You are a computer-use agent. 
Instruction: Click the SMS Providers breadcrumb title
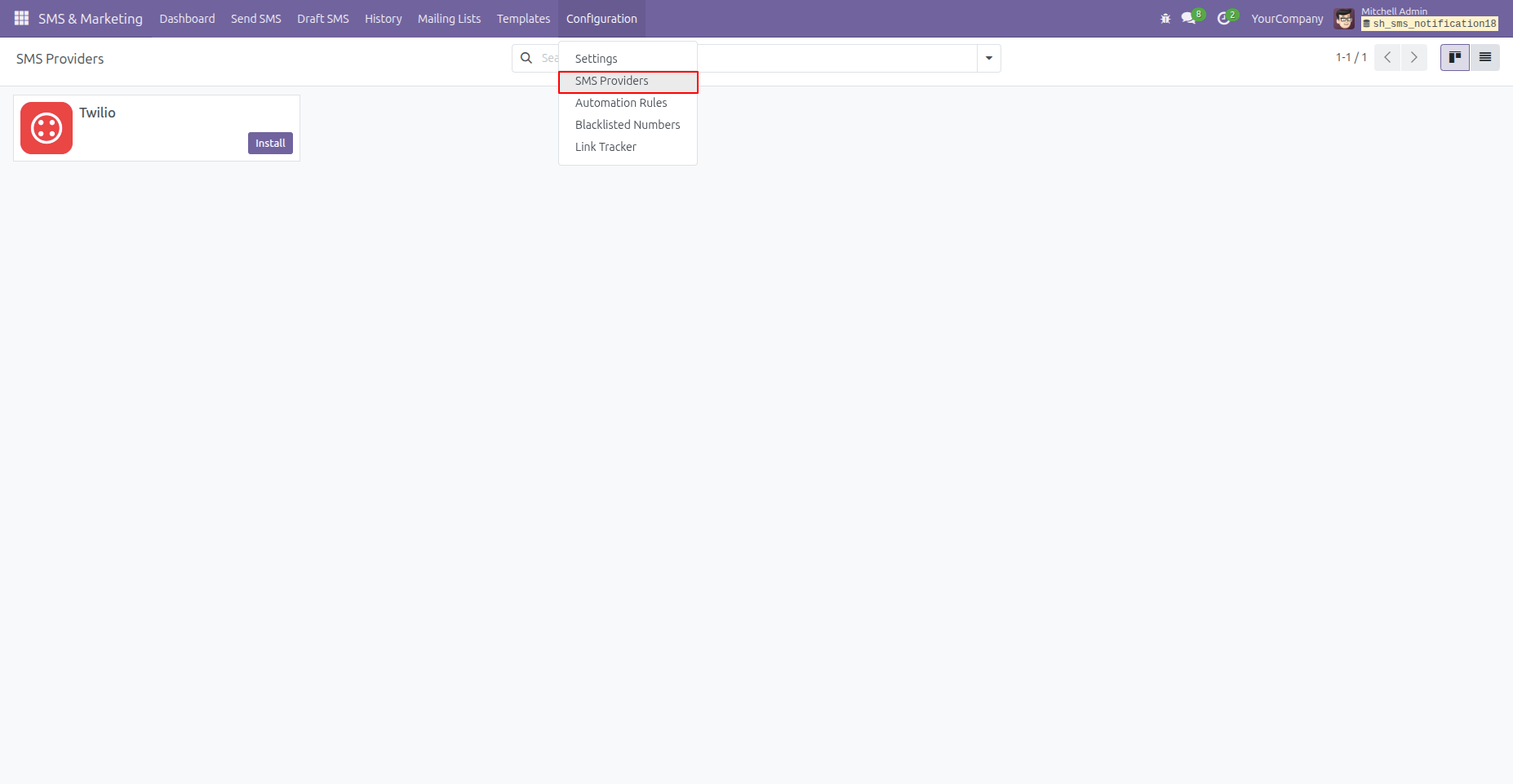tap(60, 59)
